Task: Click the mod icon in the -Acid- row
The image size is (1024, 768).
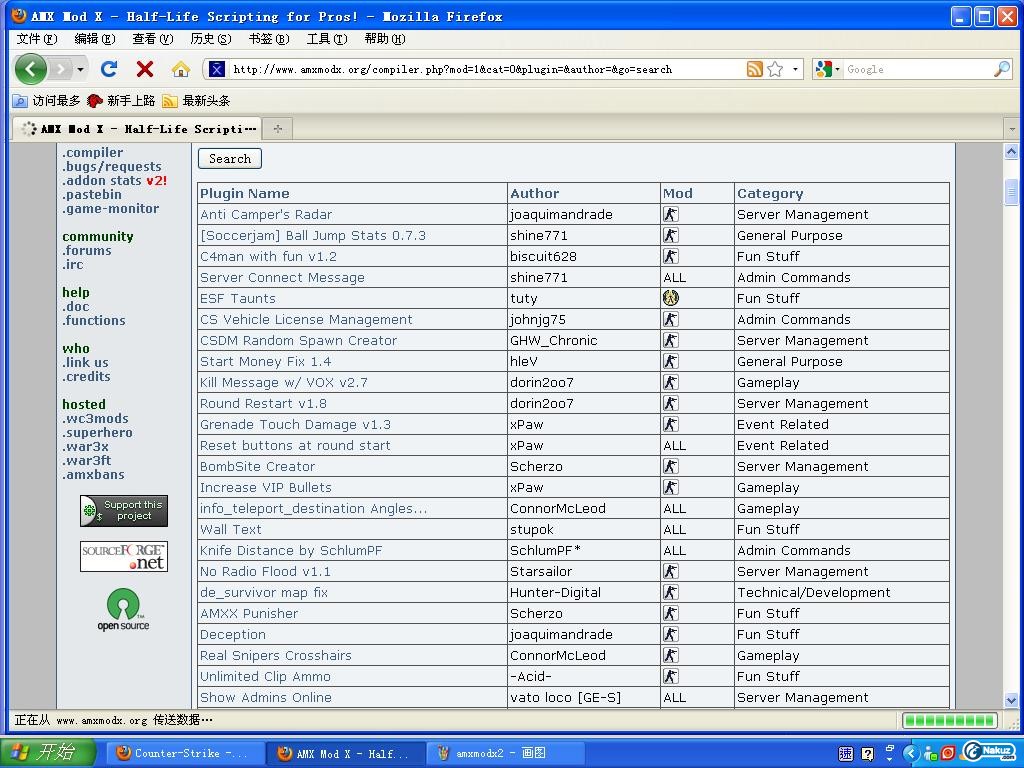Action: click(671, 676)
